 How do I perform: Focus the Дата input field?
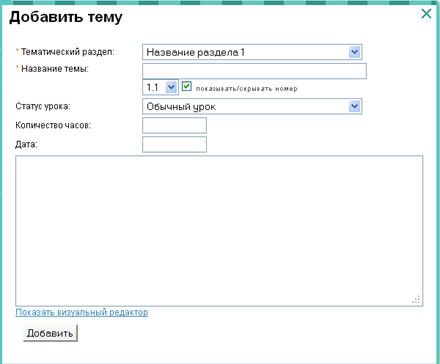174,144
